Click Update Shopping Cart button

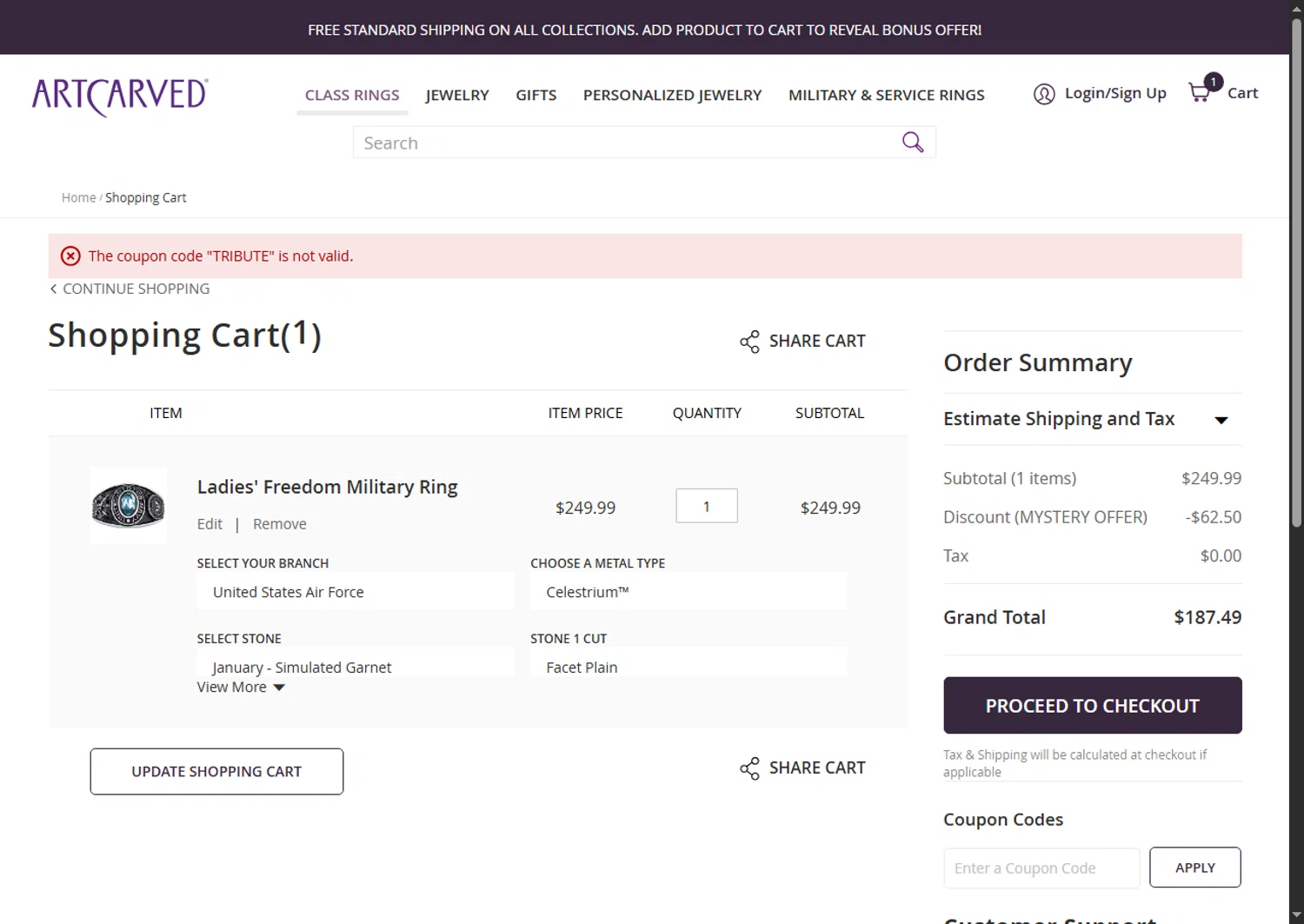point(216,772)
